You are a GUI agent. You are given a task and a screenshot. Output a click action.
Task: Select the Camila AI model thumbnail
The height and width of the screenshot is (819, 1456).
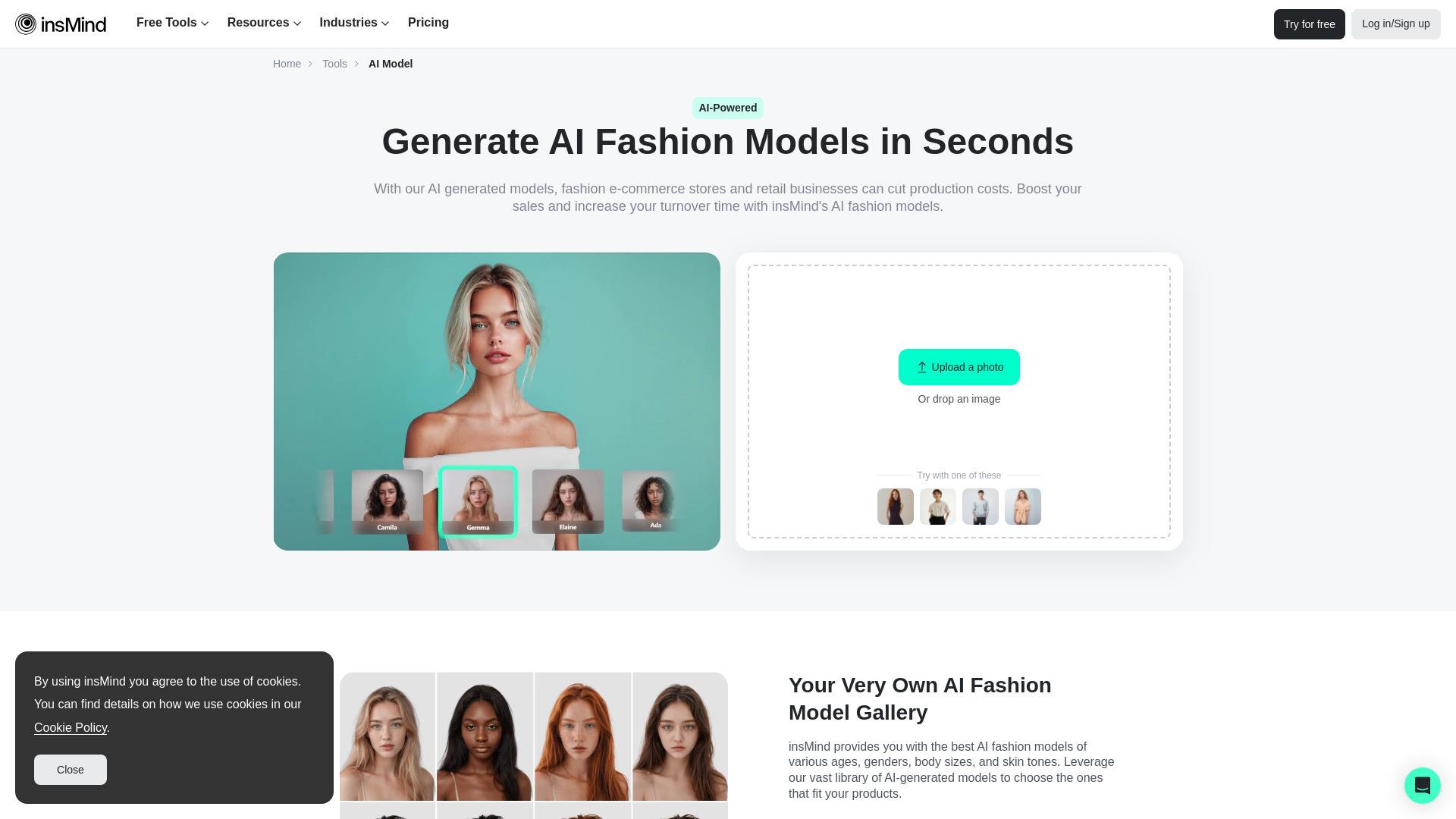pos(387,499)
